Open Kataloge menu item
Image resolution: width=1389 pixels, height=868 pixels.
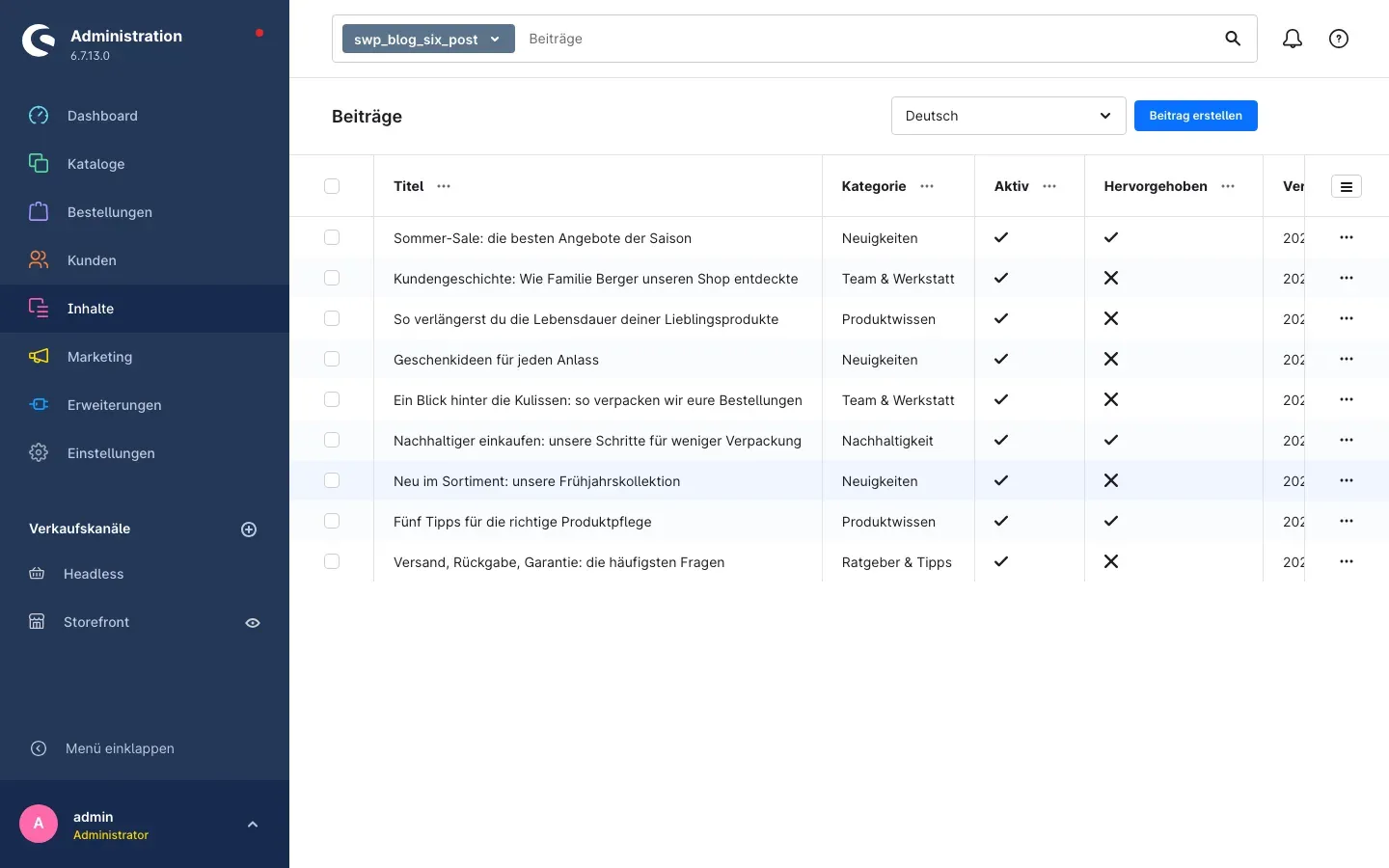[145, 164]
